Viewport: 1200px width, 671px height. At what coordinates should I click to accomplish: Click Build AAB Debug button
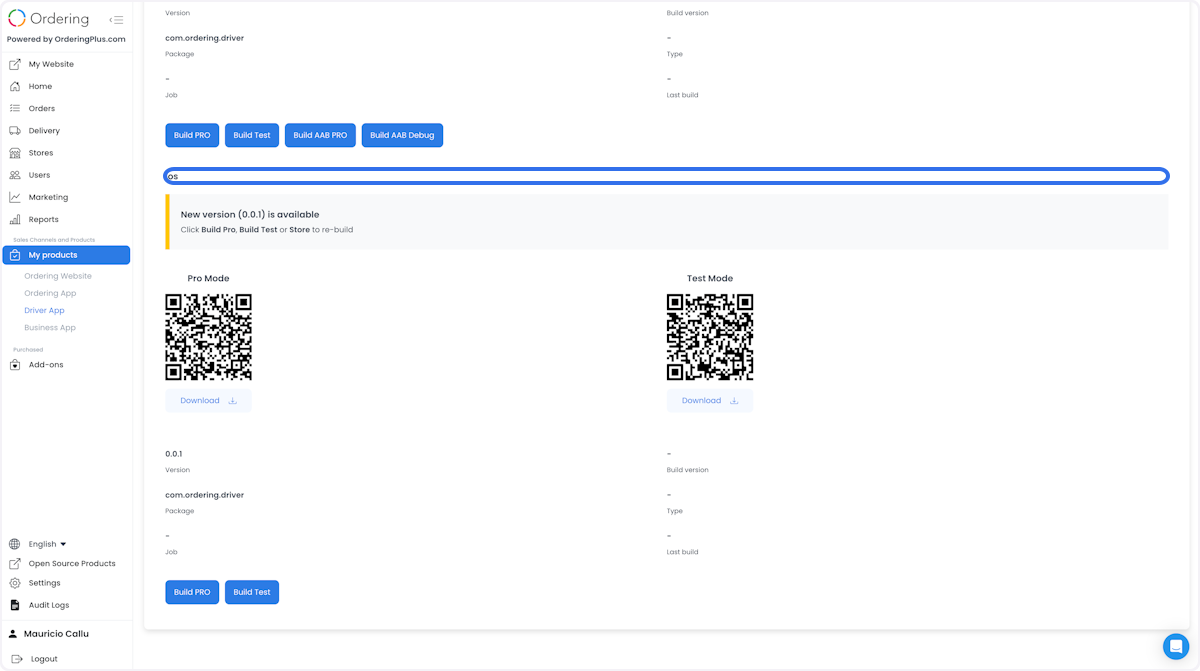402,135
